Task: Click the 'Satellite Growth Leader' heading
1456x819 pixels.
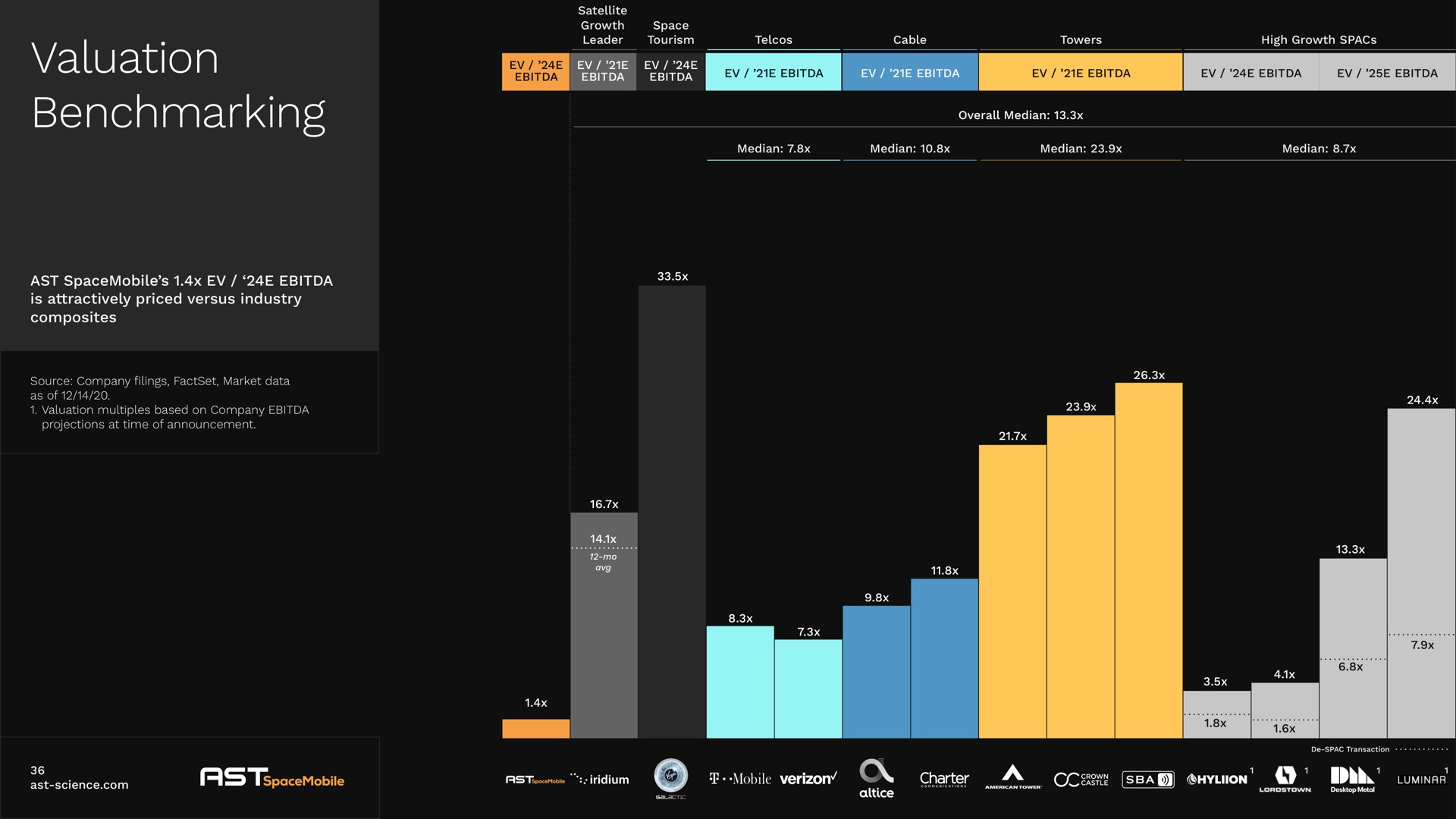Action: click(603, 25)
